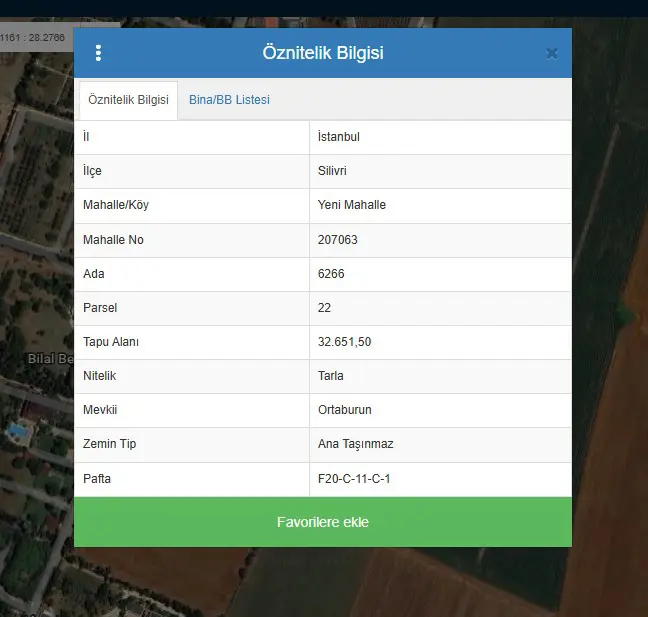The height and width of the screenshot is (617, 648).
Task: Click the Ada value 6266
Action: tap(331, 274)
